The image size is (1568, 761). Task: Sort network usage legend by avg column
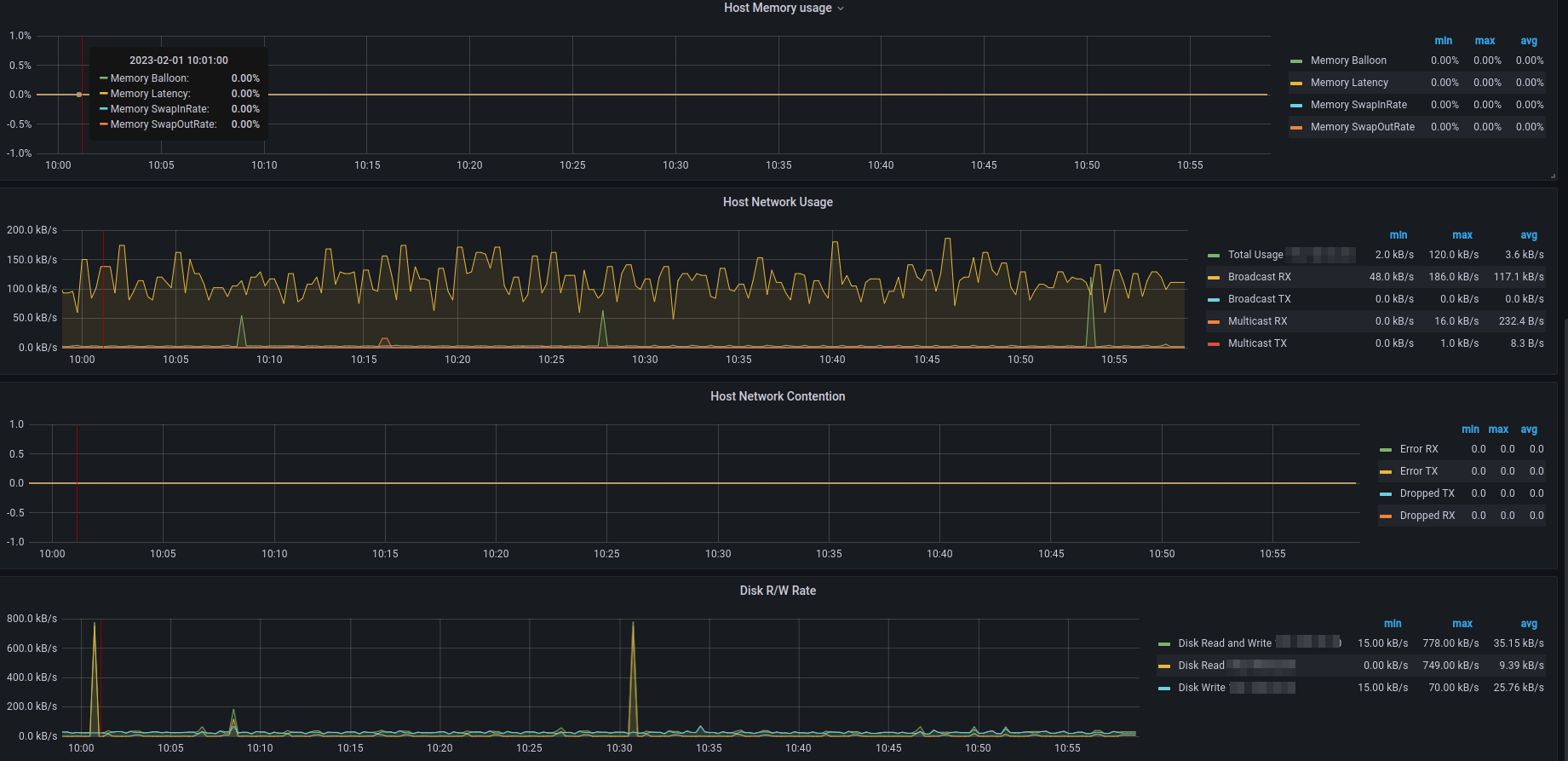coord(1529,235)
